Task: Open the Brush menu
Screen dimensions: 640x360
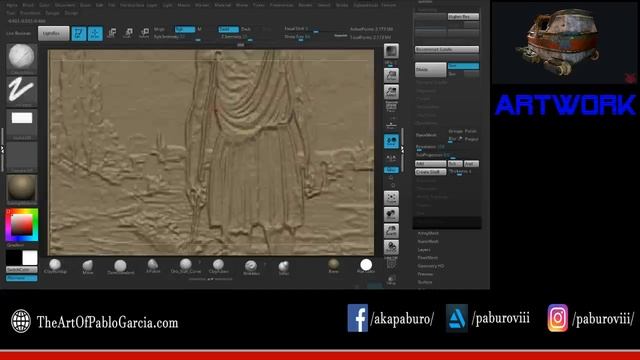Action: 28,5
